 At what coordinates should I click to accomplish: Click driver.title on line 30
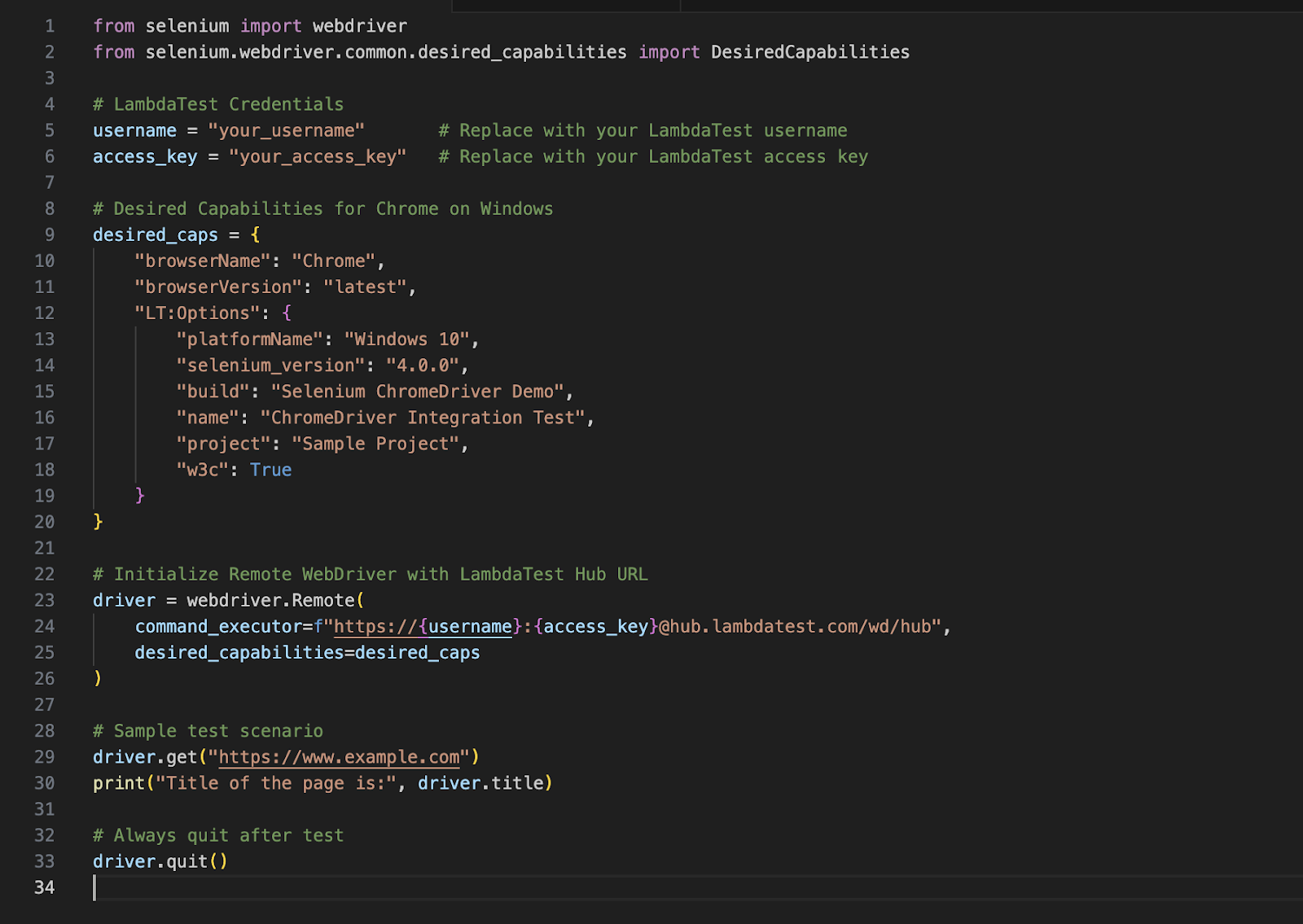(x=480, y=783)
